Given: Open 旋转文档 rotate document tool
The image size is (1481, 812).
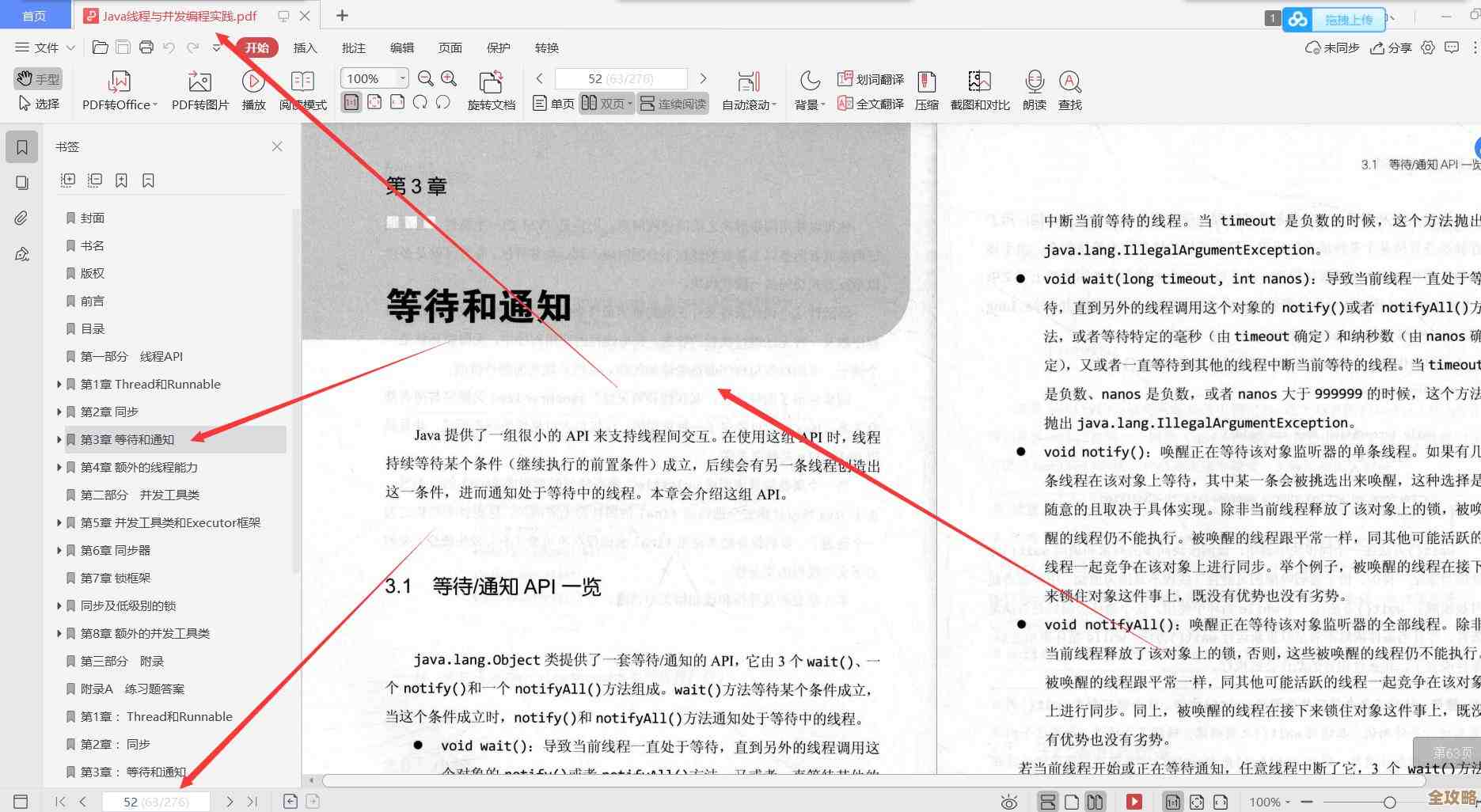Looking at the screenshot, I should (491, 89).
